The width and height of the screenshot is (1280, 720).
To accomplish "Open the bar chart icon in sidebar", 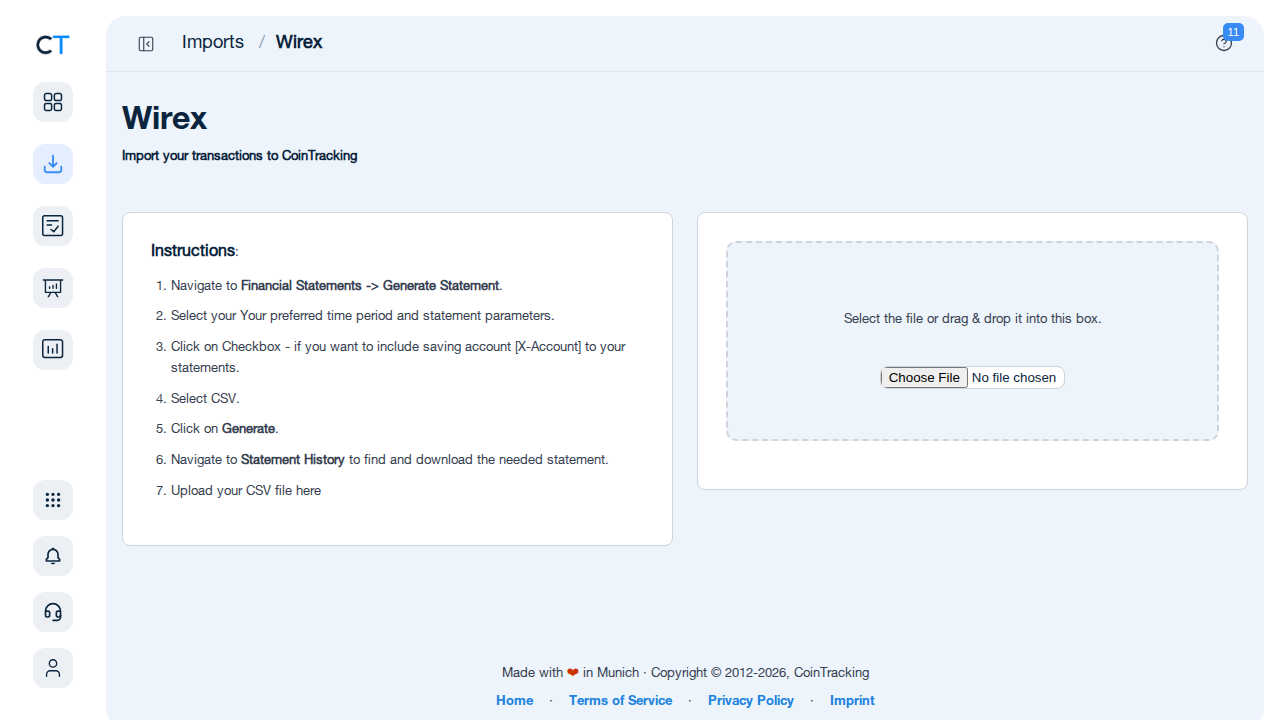I will click(x=53, y=350).
